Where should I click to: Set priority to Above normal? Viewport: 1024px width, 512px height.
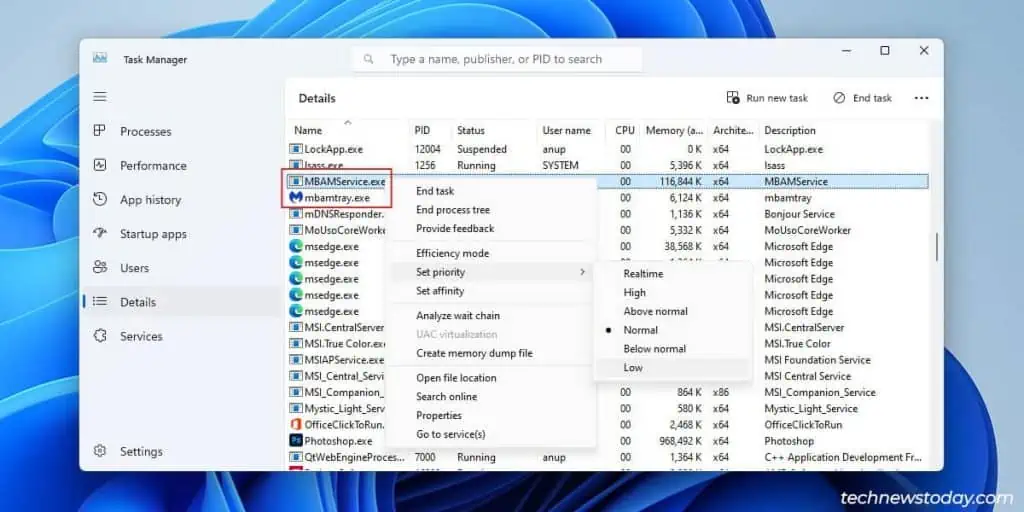click(673, 312)
